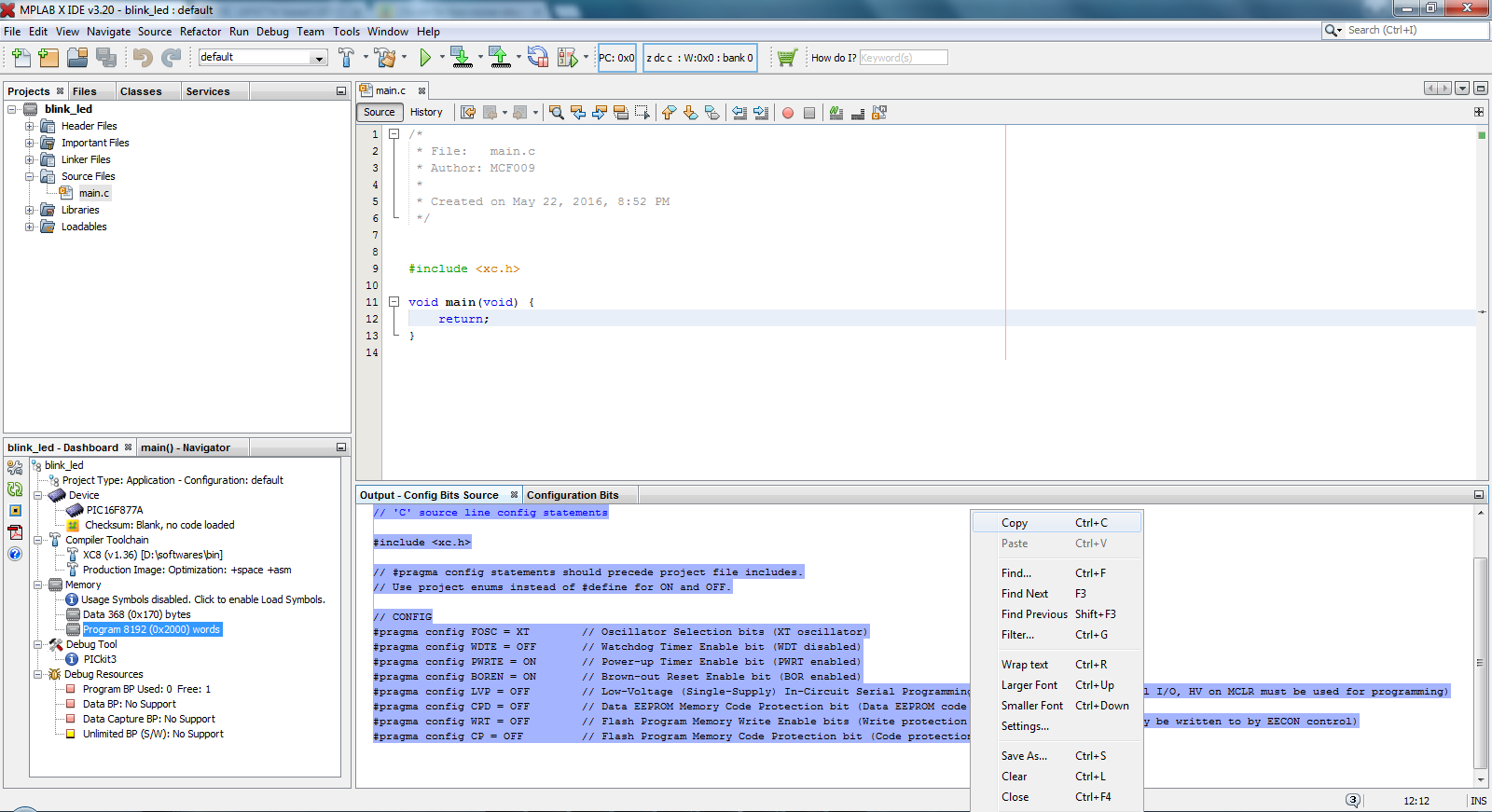Click the red Start Macro Recording icon
Viewport: 1492px width, 812px height.
tap(788, 113)
